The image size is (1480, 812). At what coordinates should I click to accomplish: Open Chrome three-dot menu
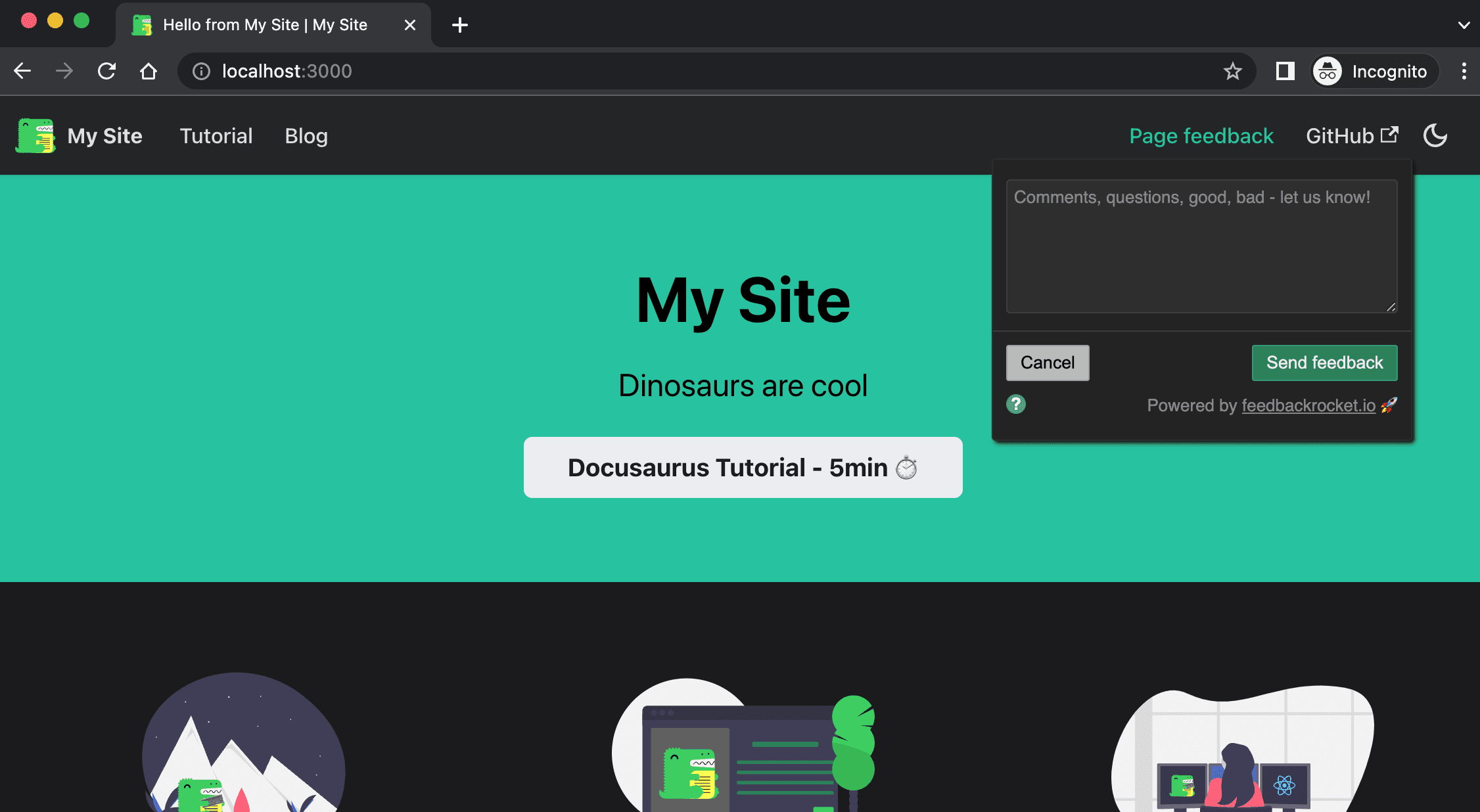click(x=1464, y=71)
